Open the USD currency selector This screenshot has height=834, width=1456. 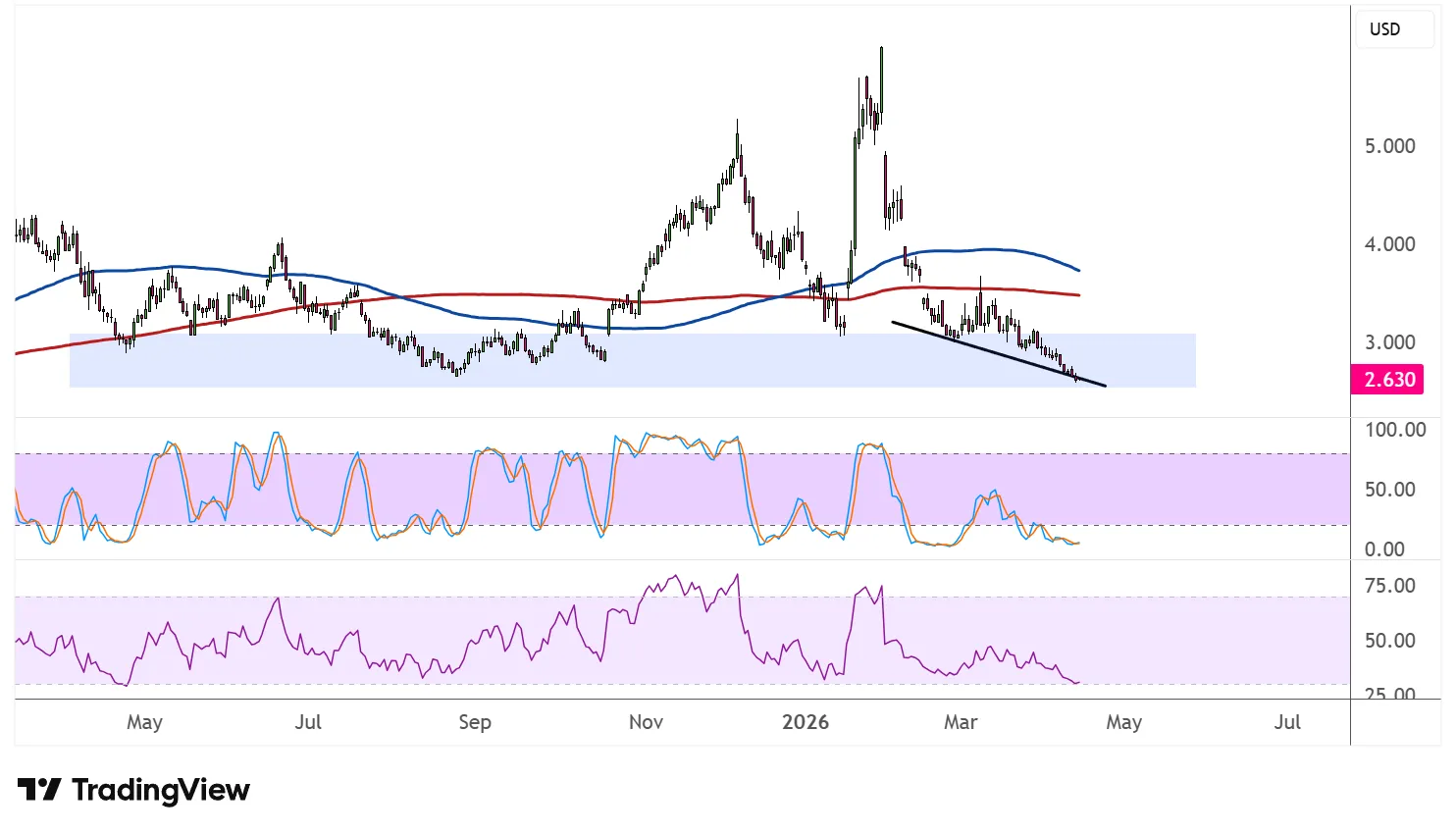[1385, 29]
